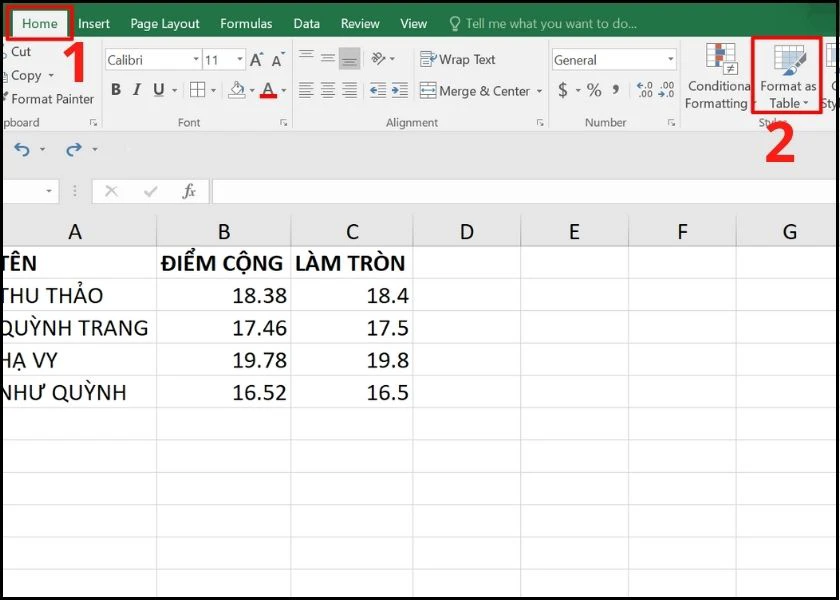Open the Name Box dropdown arrow
The width and height of the screenshot is (840, 600).
[x=49, y=191]
